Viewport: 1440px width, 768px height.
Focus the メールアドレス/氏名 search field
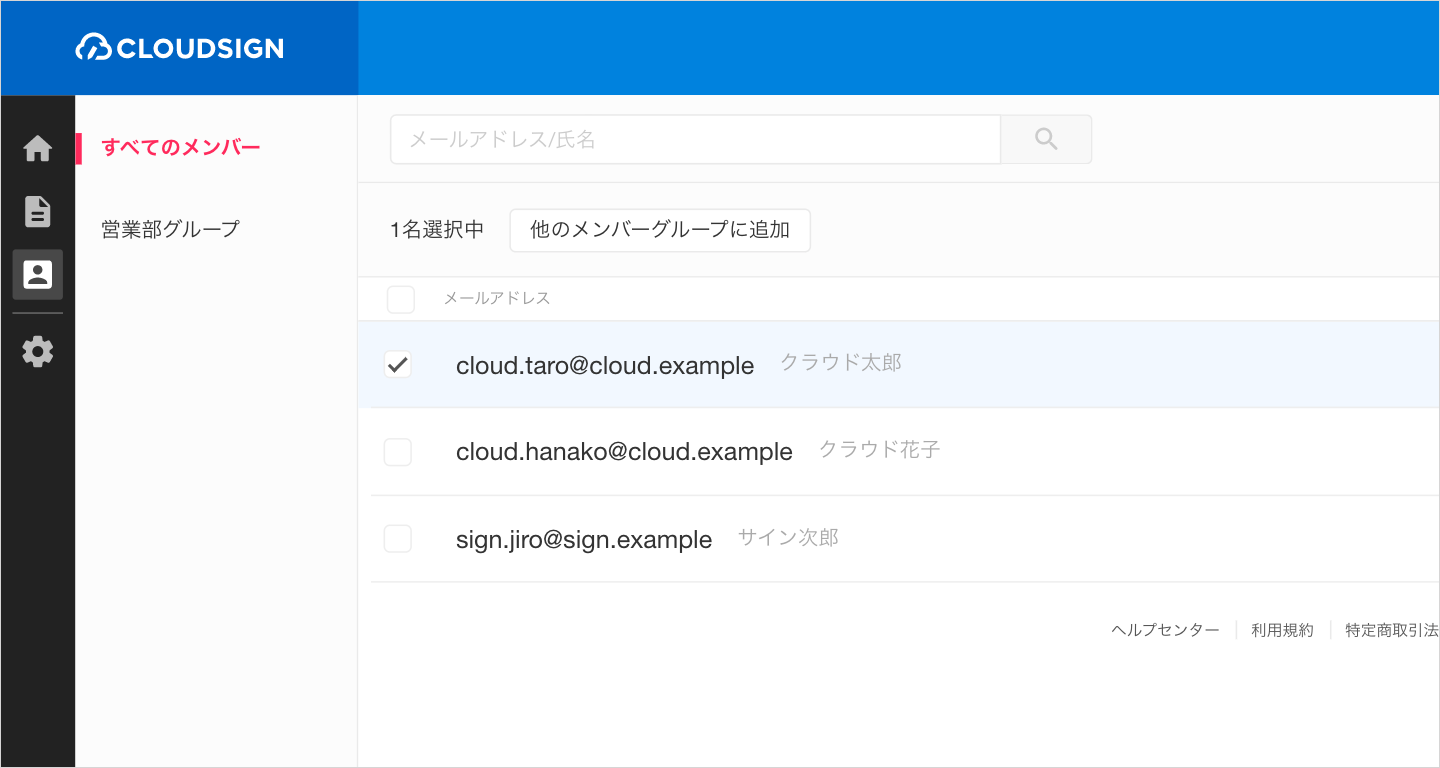pyautogui.click(x=695, y=139)
